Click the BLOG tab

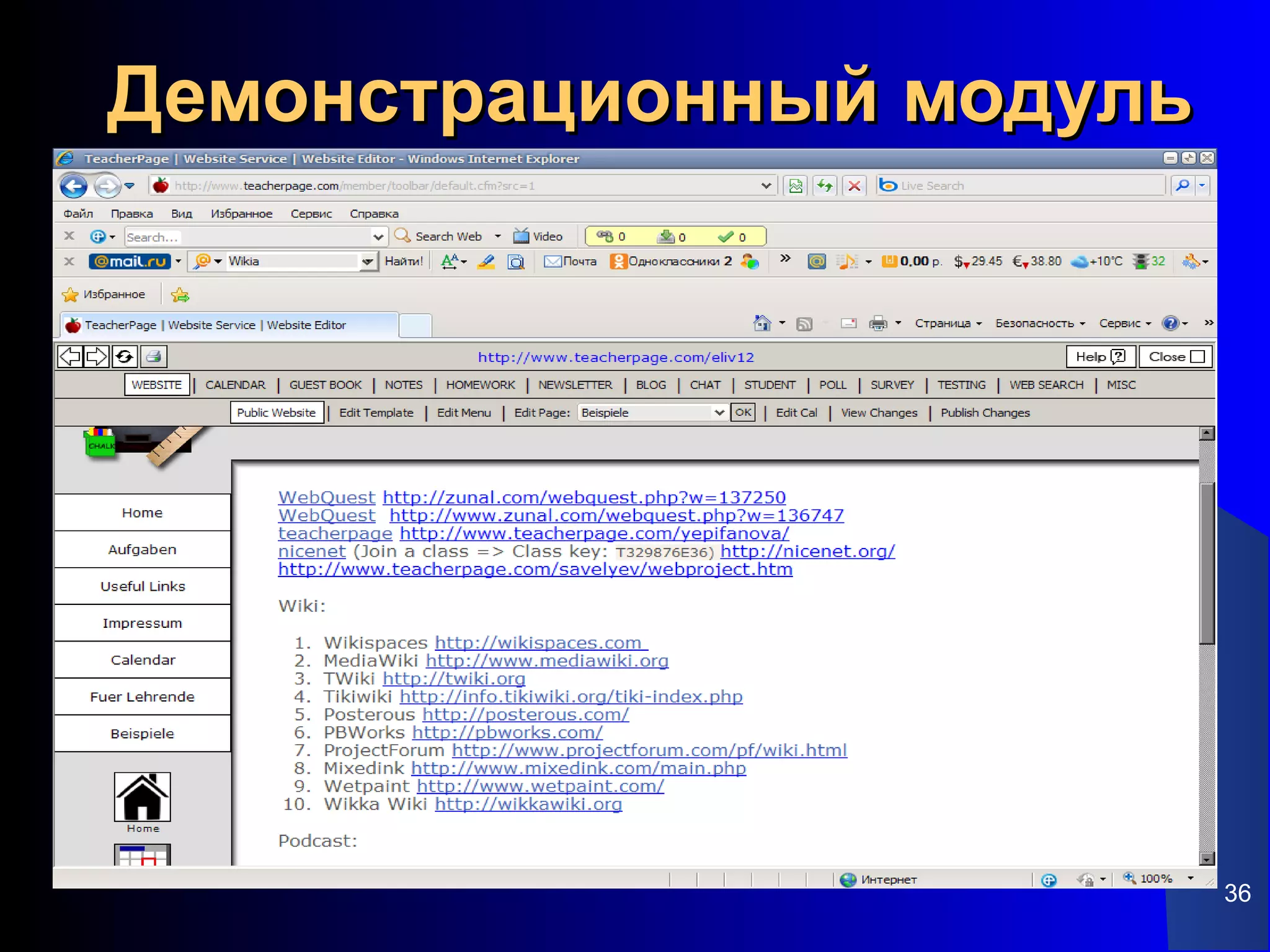(x=651, y=385)
